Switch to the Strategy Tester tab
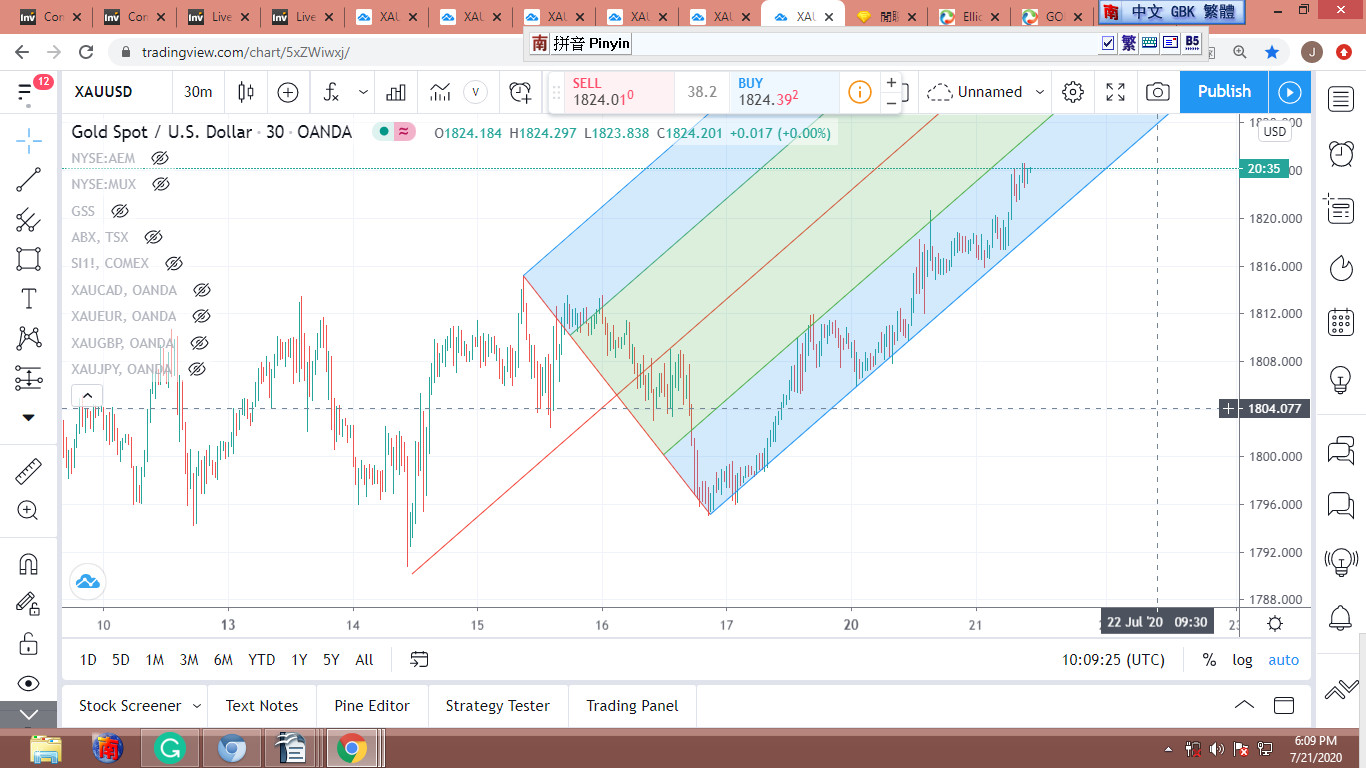The height and width of the screenshot is (768, 1366). [x=497, y=706]
